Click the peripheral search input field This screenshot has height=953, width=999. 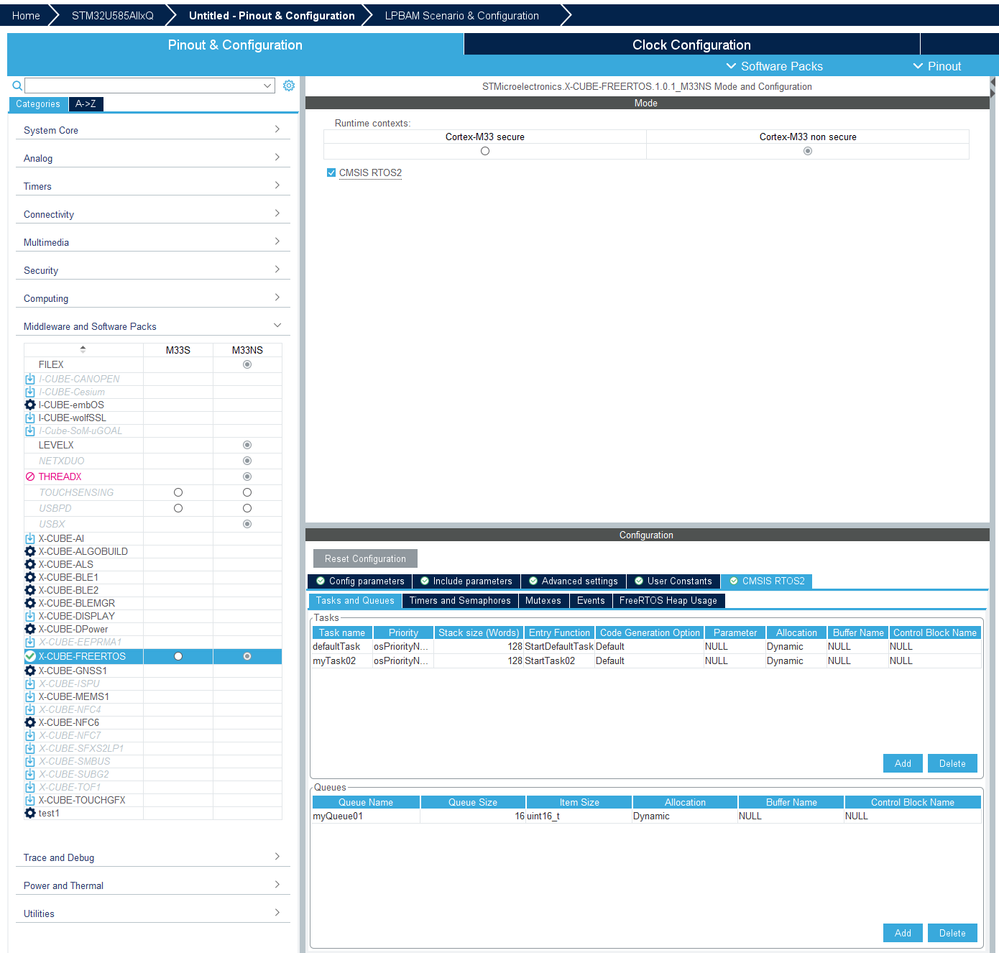(x=142, y=85)
